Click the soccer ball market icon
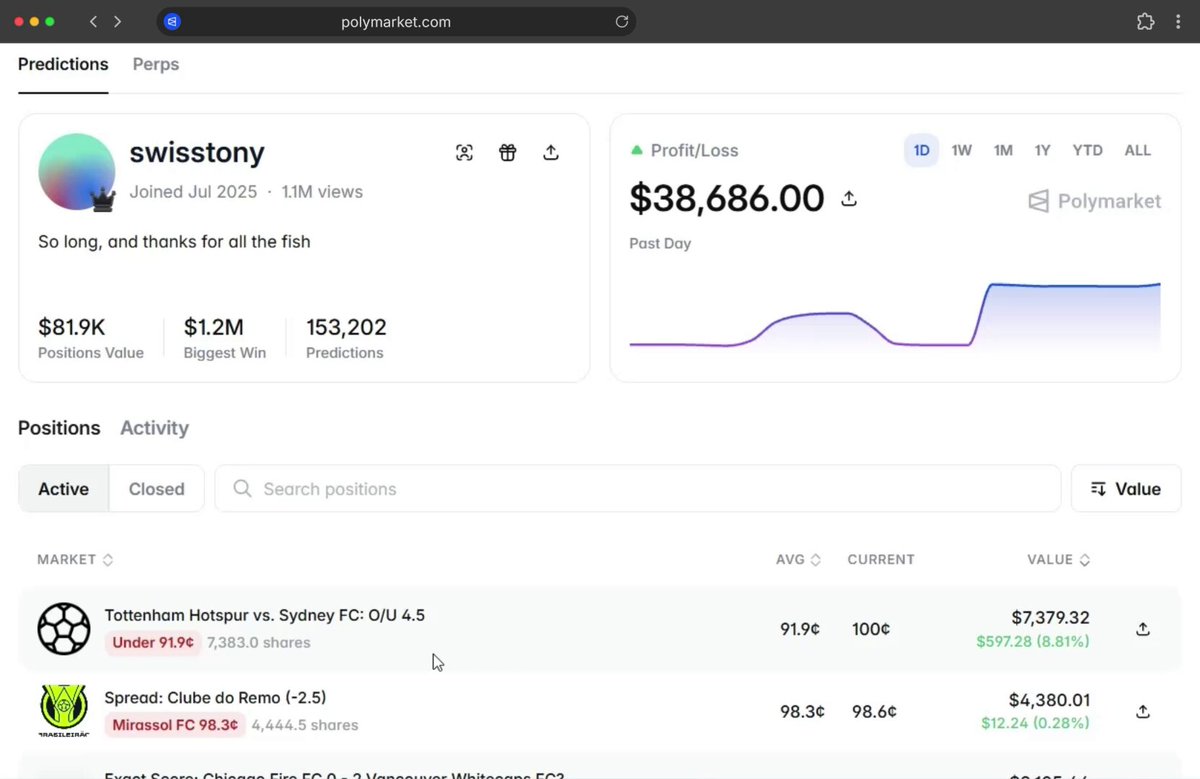The image size is (1200, 779). pyautogui.click(x=64, y=629)
